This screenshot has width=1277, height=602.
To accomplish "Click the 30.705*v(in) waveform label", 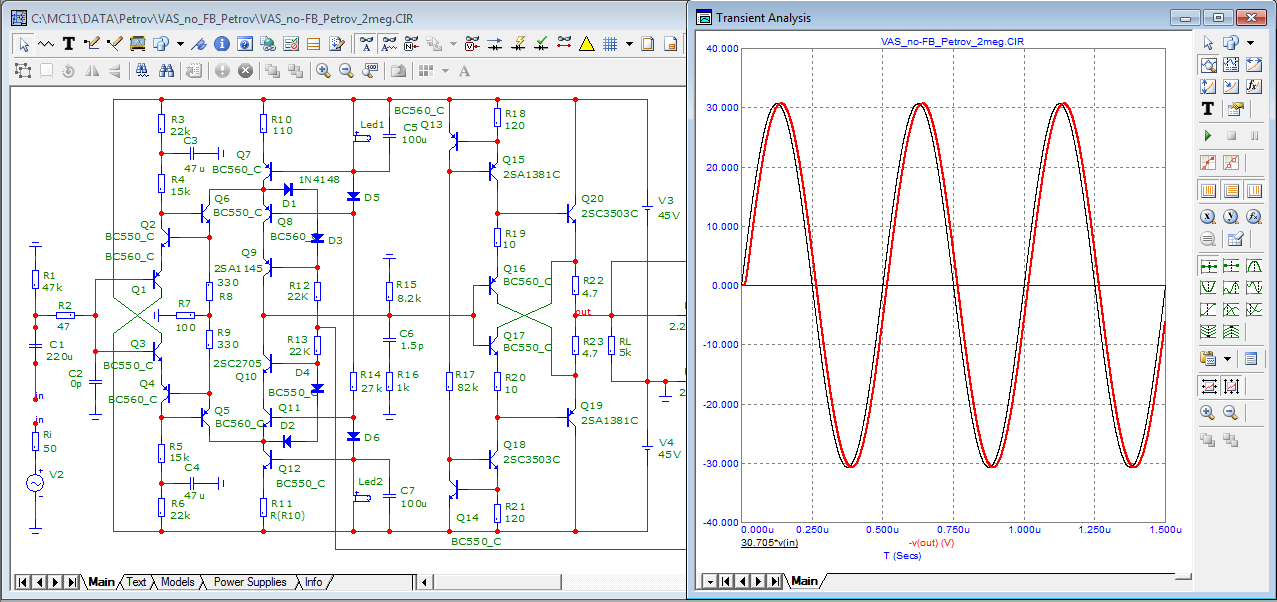I will point(769,543).
